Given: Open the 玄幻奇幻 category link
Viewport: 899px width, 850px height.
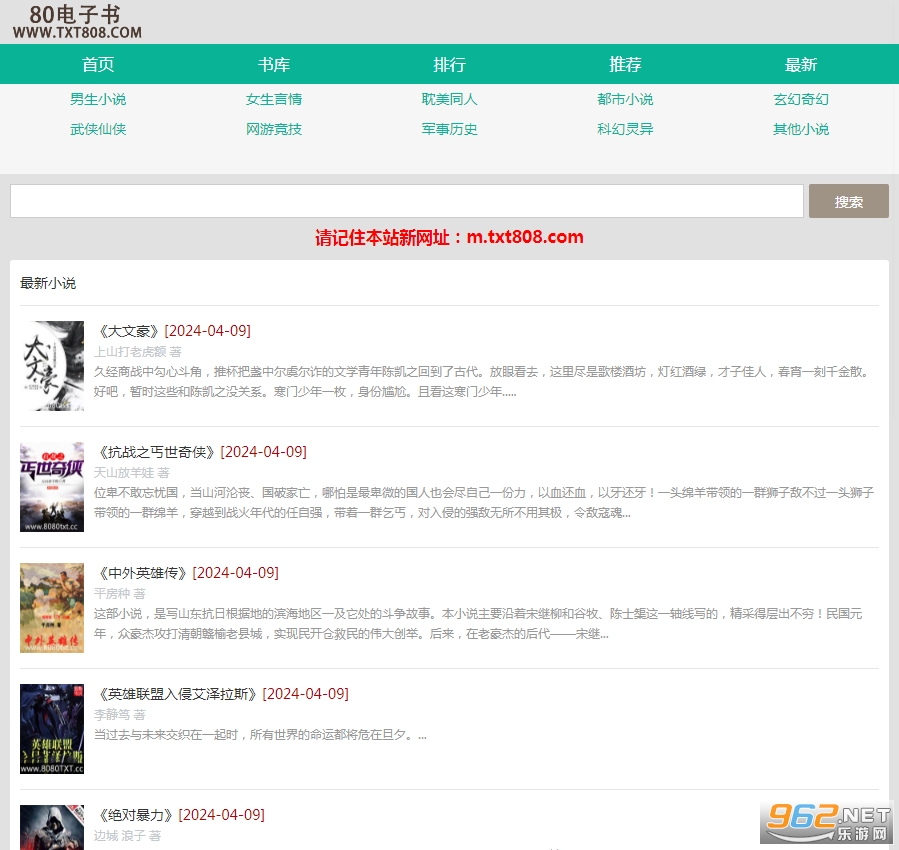Looking at the screenshot, I should 801,99.
